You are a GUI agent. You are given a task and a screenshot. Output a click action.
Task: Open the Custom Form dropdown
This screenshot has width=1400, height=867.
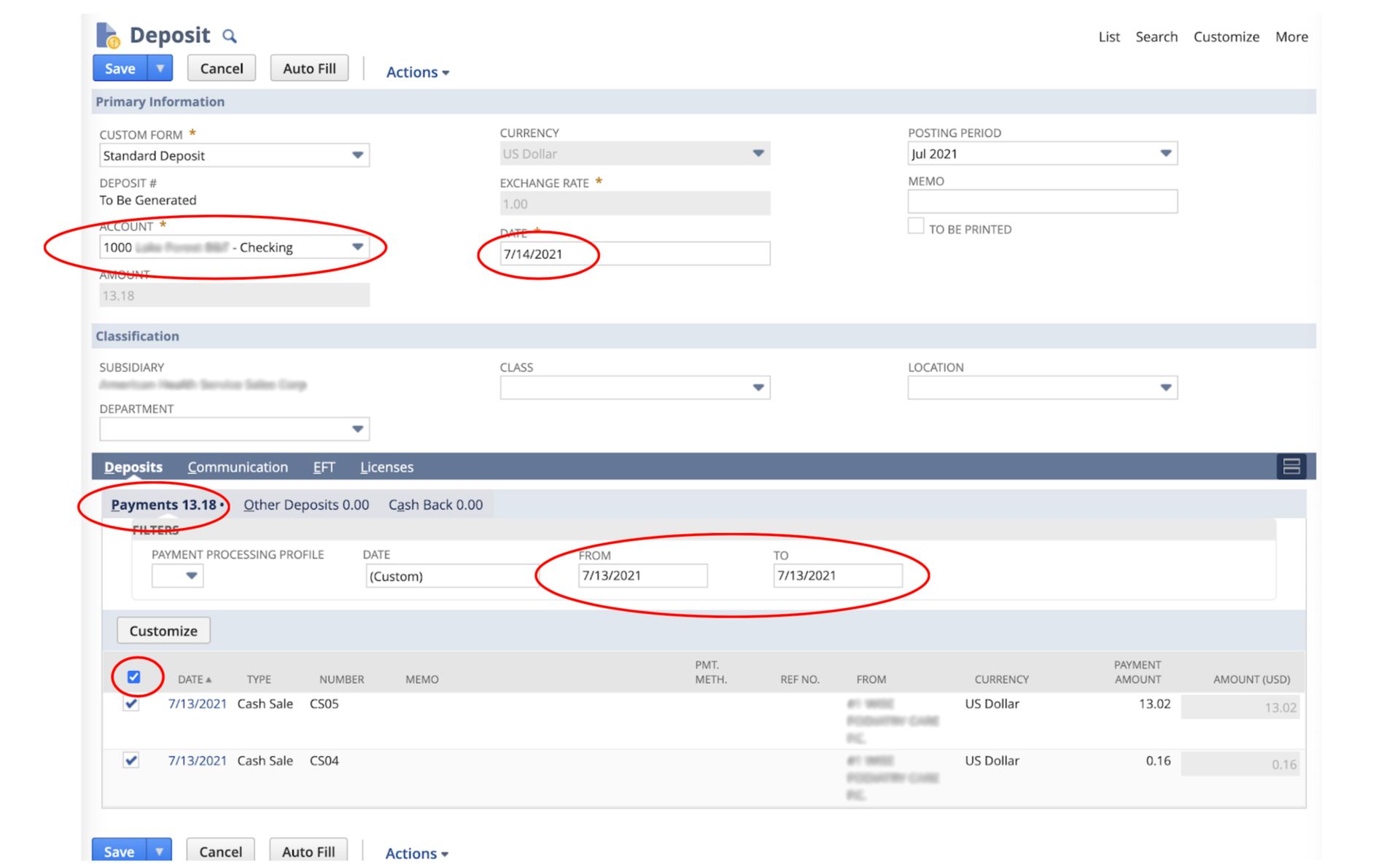pyautogui.click(x=358, y=155)
